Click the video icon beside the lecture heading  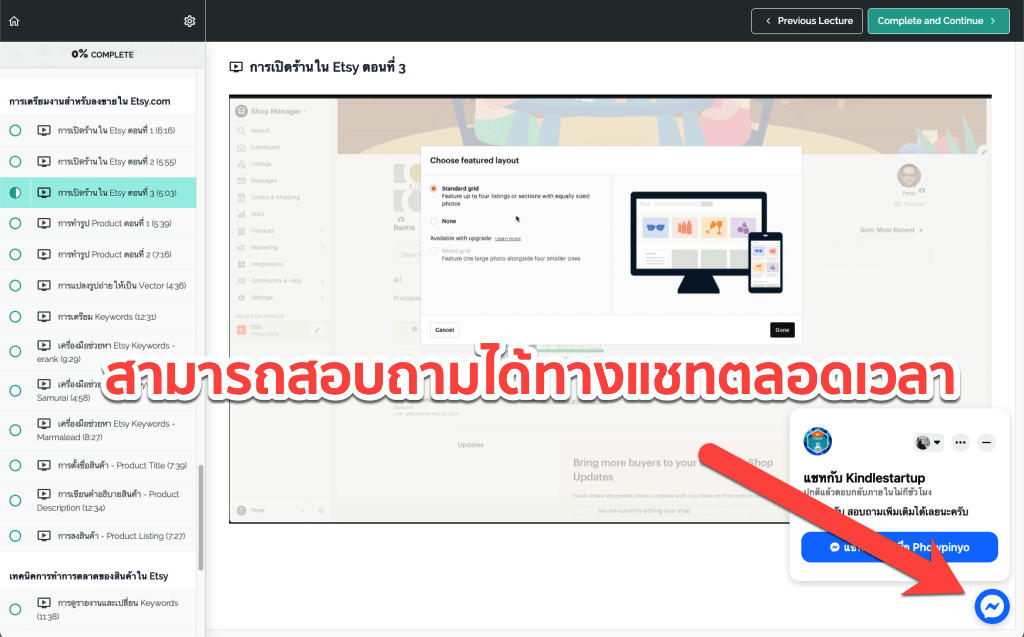[236, 67]
